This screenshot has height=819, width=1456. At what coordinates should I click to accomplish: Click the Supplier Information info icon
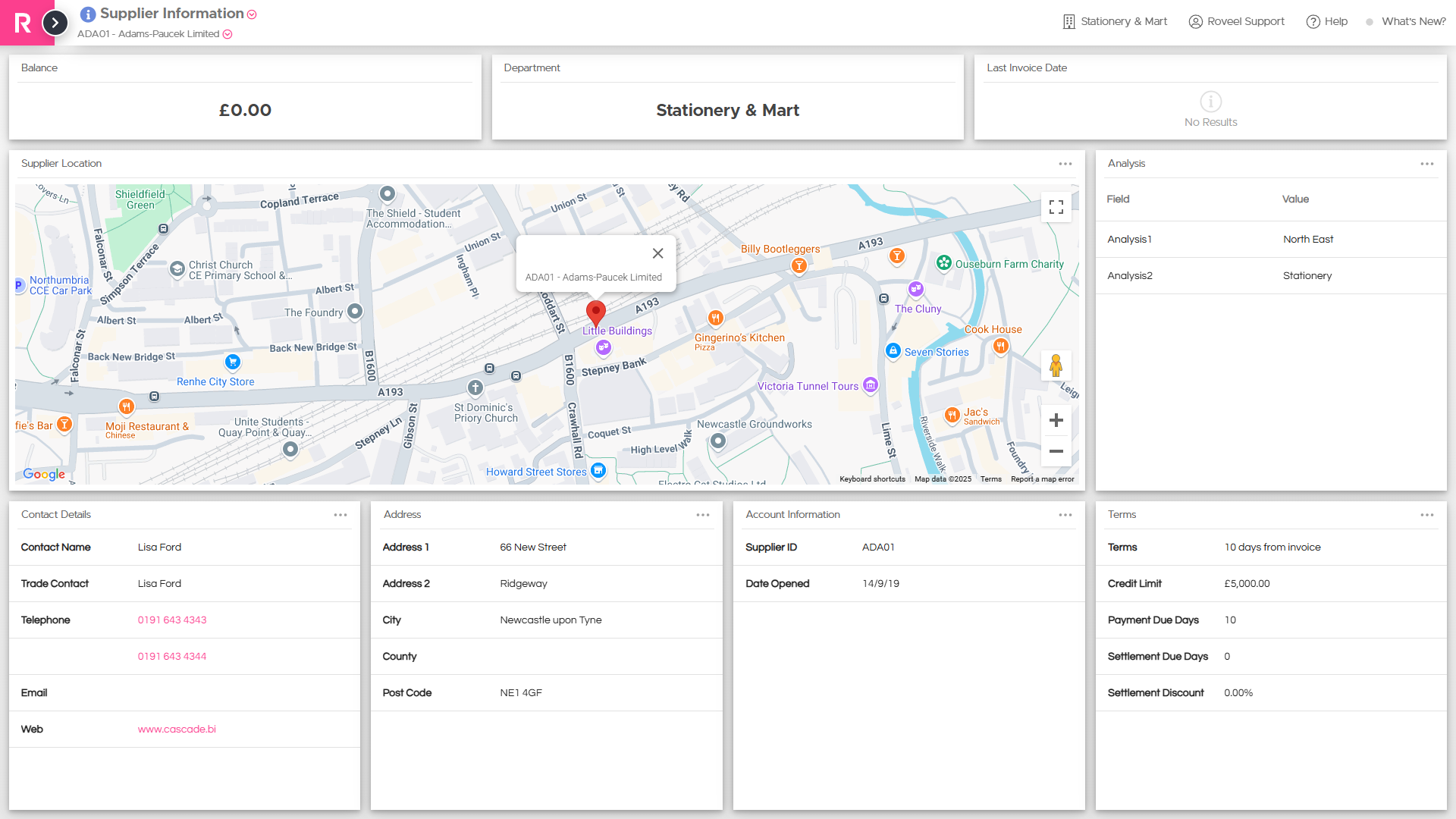tap(88, 14)
